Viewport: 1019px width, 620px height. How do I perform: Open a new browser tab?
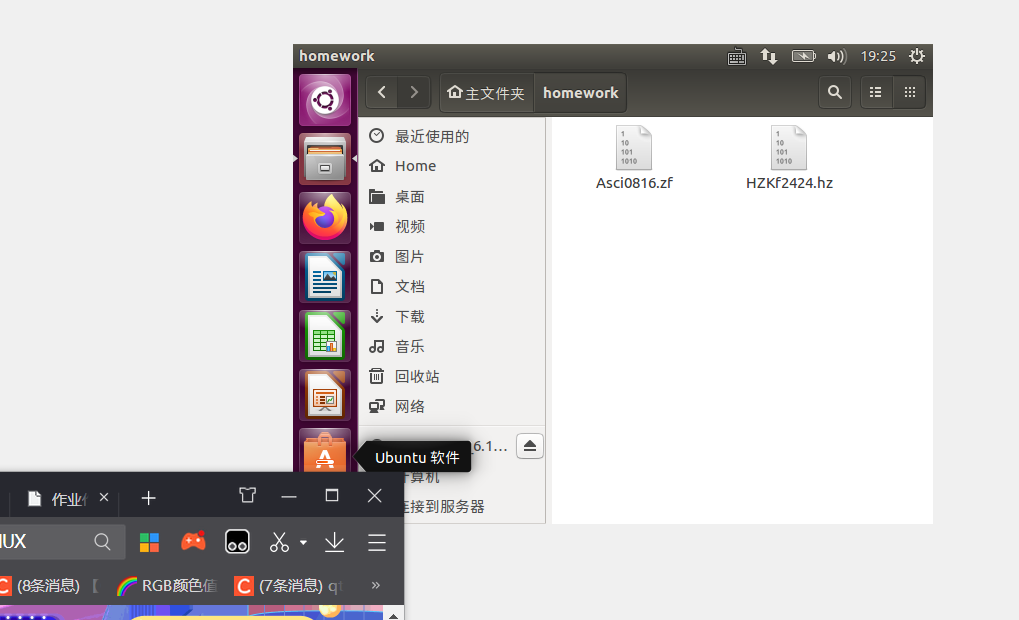[x=148, y=498]
